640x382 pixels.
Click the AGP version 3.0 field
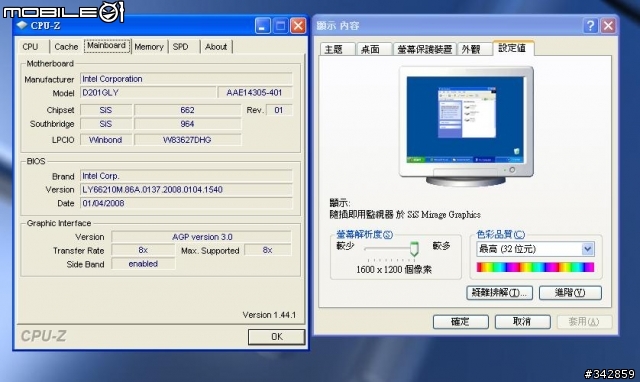202,237
